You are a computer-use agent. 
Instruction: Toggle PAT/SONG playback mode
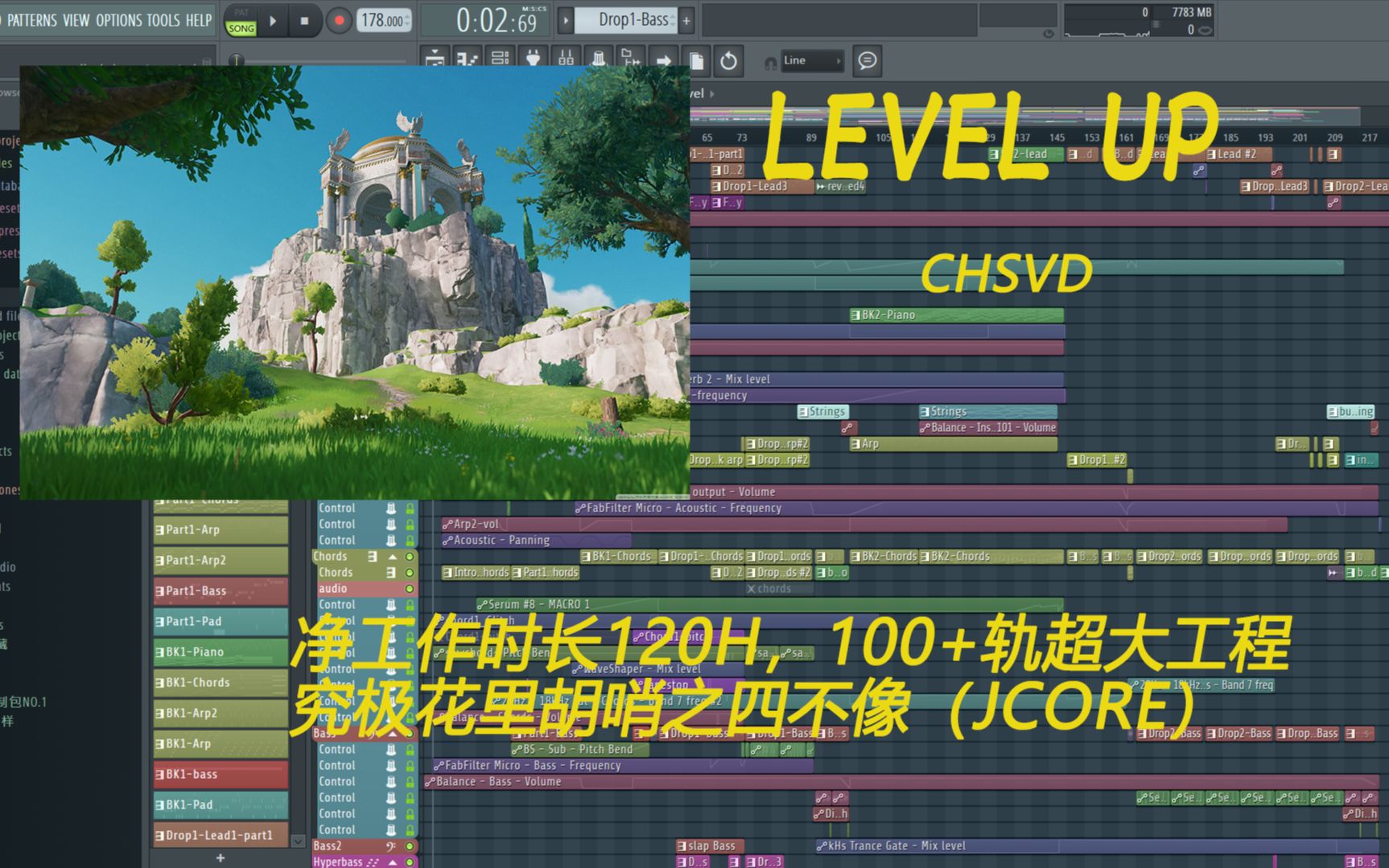click(241, 22)
